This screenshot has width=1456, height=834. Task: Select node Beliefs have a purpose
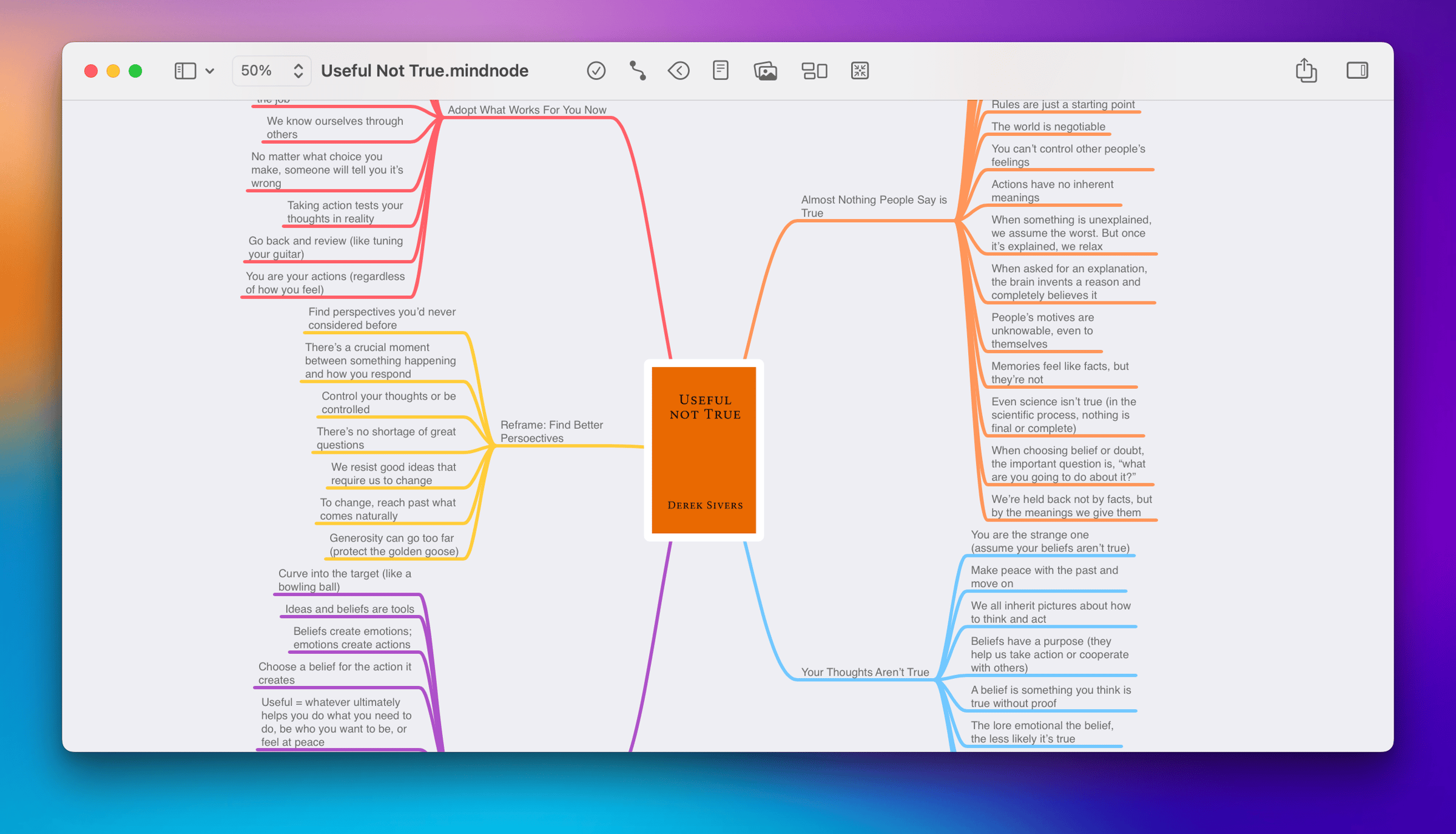click(x=1050, y=654)
